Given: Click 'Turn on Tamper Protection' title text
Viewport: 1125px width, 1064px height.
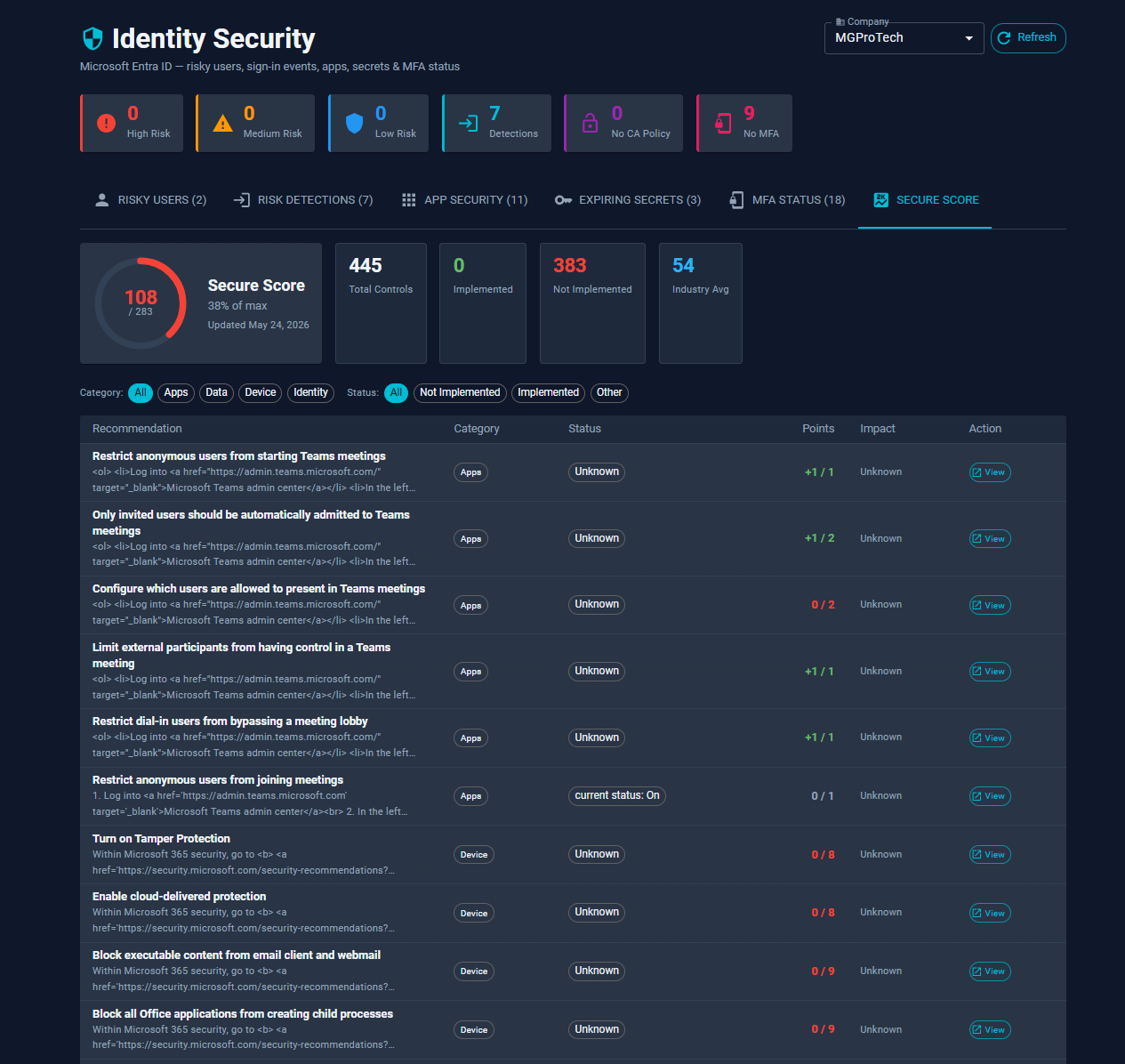Looking at the screenshot, I should [161, 839].
